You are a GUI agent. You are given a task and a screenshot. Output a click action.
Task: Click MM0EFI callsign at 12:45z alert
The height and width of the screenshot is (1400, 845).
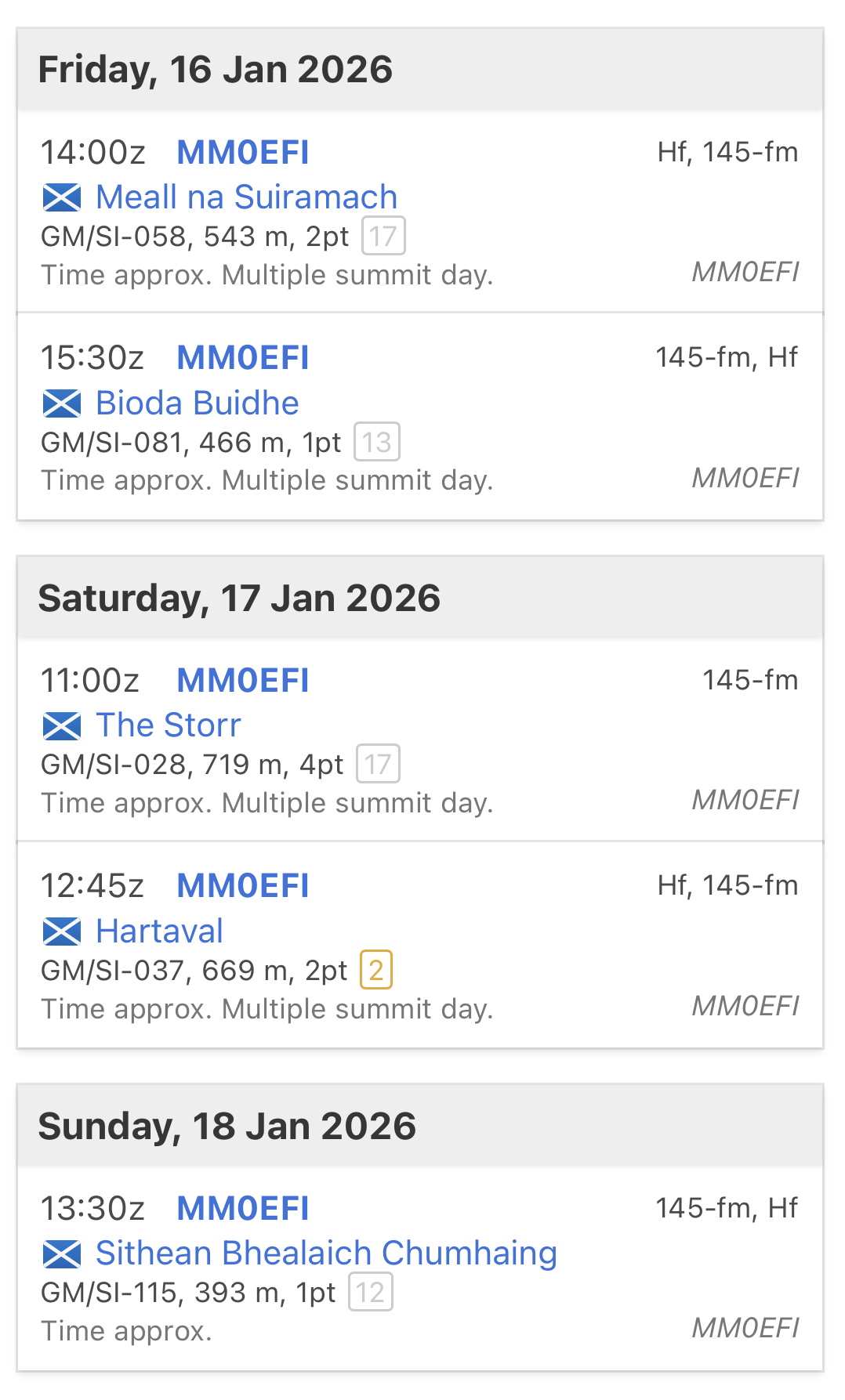[243, 886]
